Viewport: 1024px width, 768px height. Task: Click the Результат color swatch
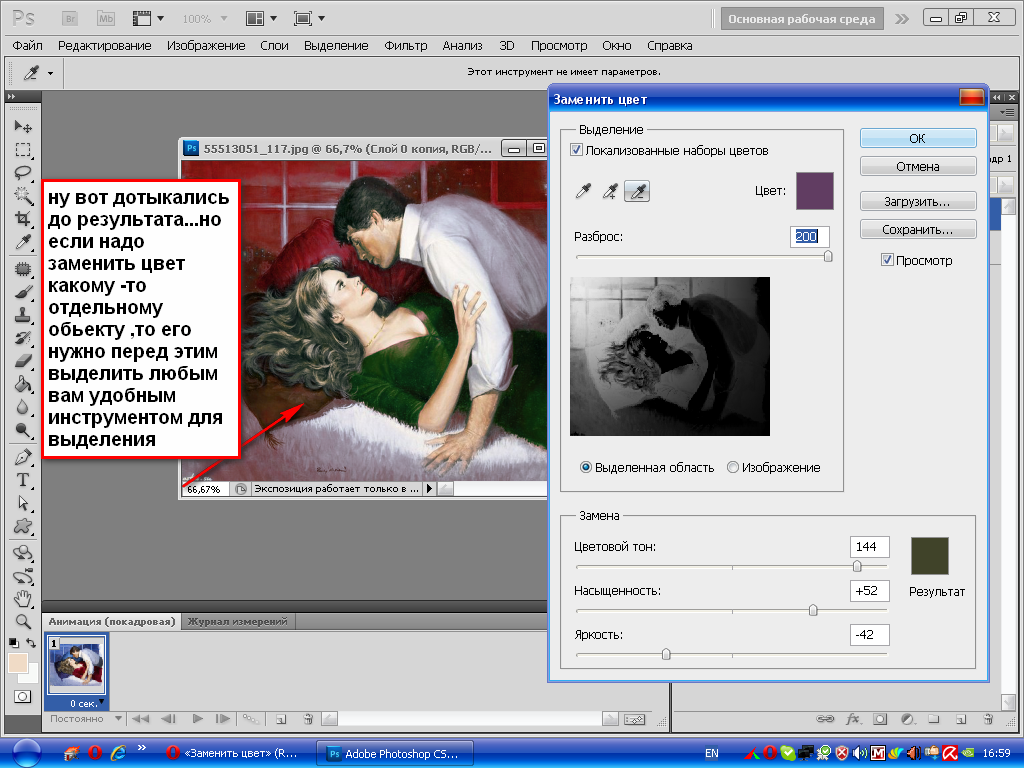(929, 556)
